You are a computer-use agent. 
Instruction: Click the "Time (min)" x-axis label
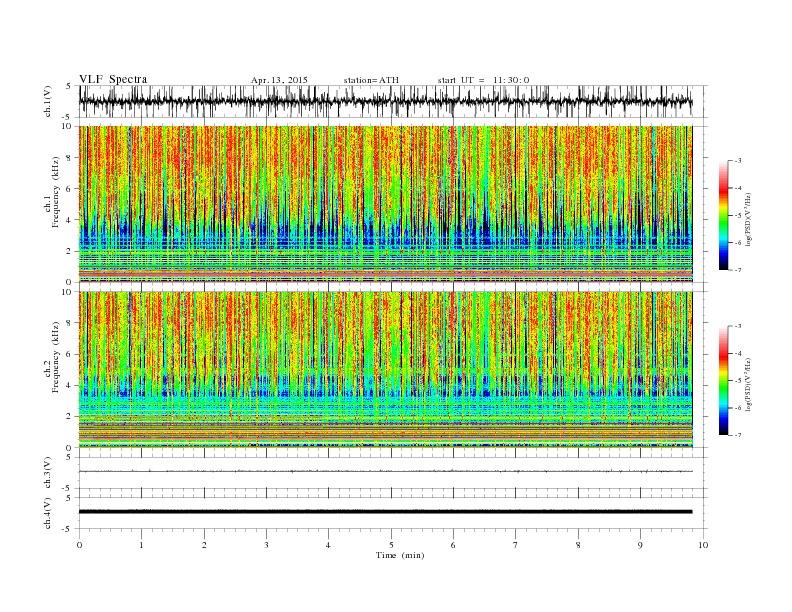tap(400, 555)
